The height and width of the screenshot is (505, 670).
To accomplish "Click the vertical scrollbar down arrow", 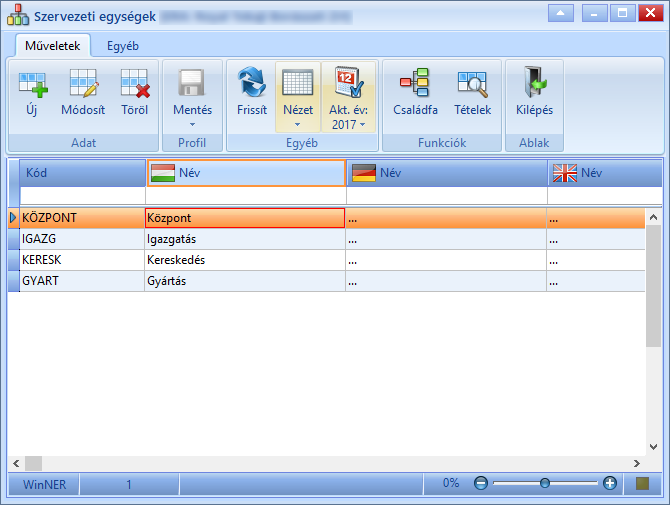I will pyautogui.click(x=653, y=447).
